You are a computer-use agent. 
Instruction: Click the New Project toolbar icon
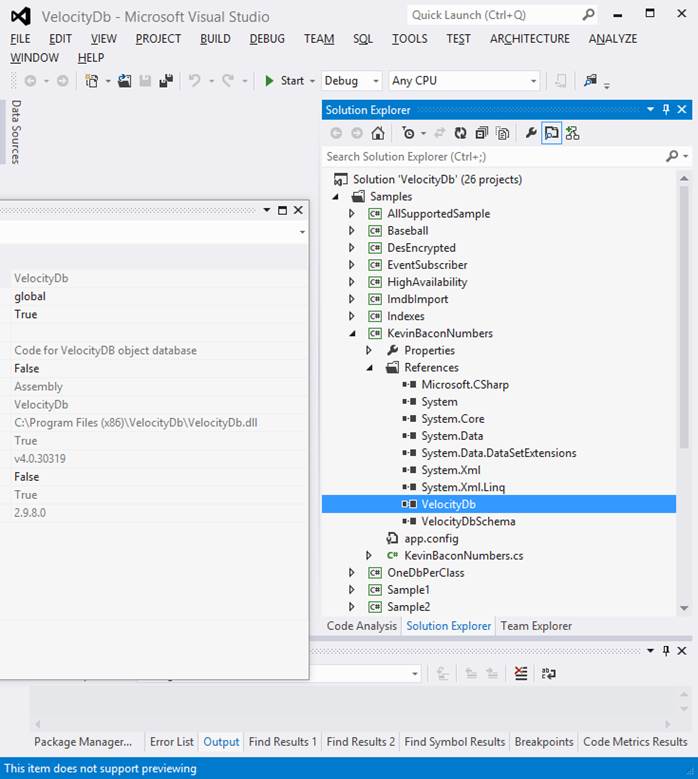[x=92, y=80]
